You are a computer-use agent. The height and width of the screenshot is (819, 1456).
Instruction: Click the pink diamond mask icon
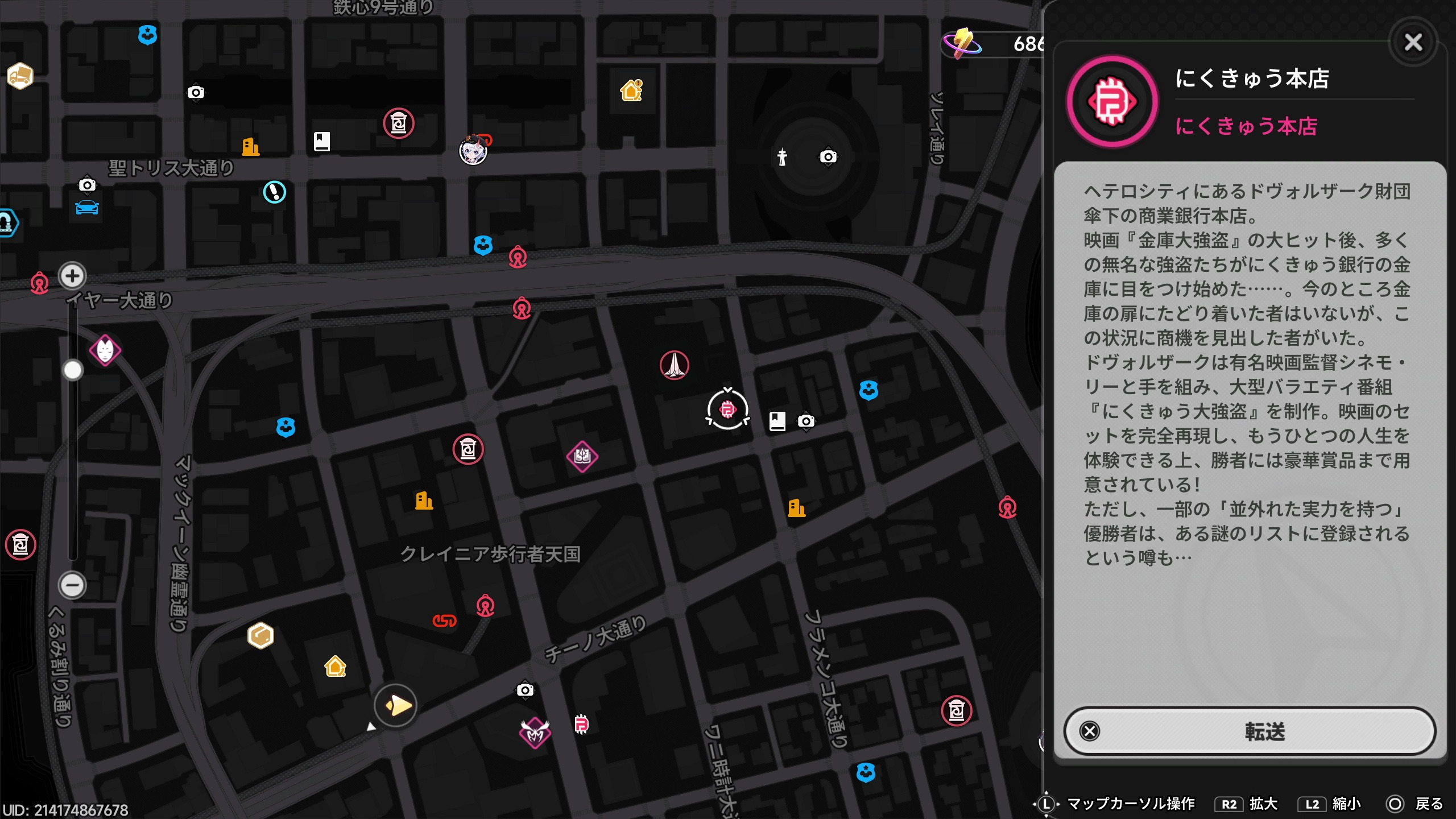point(105,350)
